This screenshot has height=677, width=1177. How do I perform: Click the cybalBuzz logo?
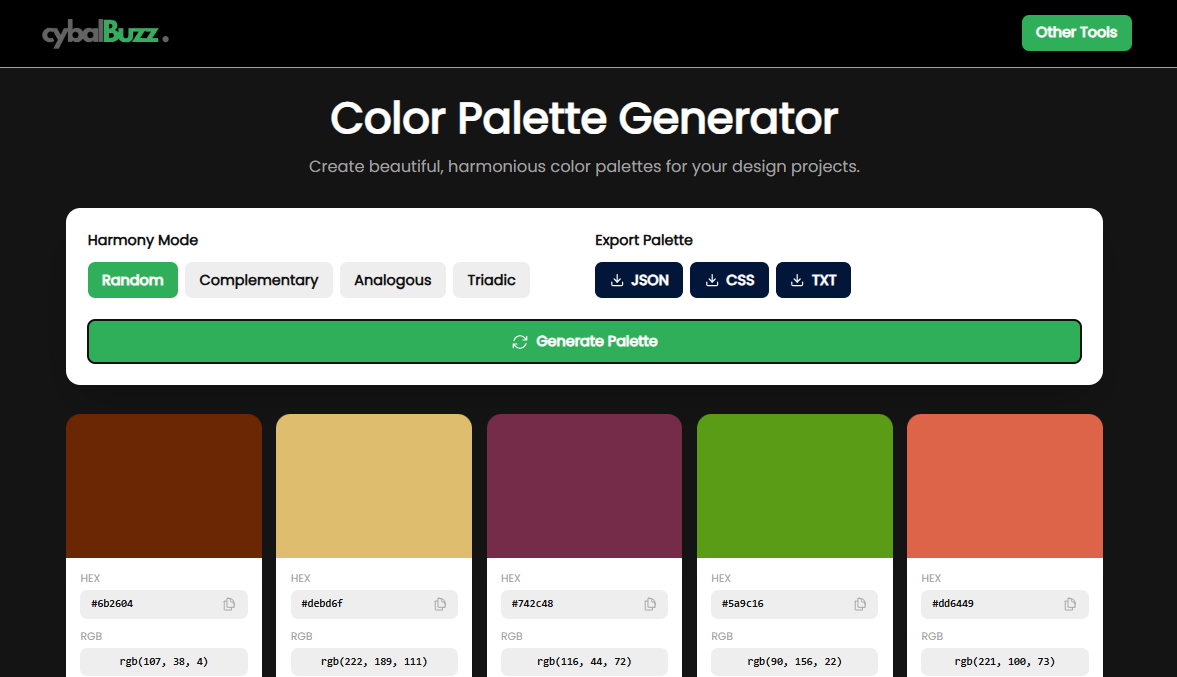coord(105,32)
